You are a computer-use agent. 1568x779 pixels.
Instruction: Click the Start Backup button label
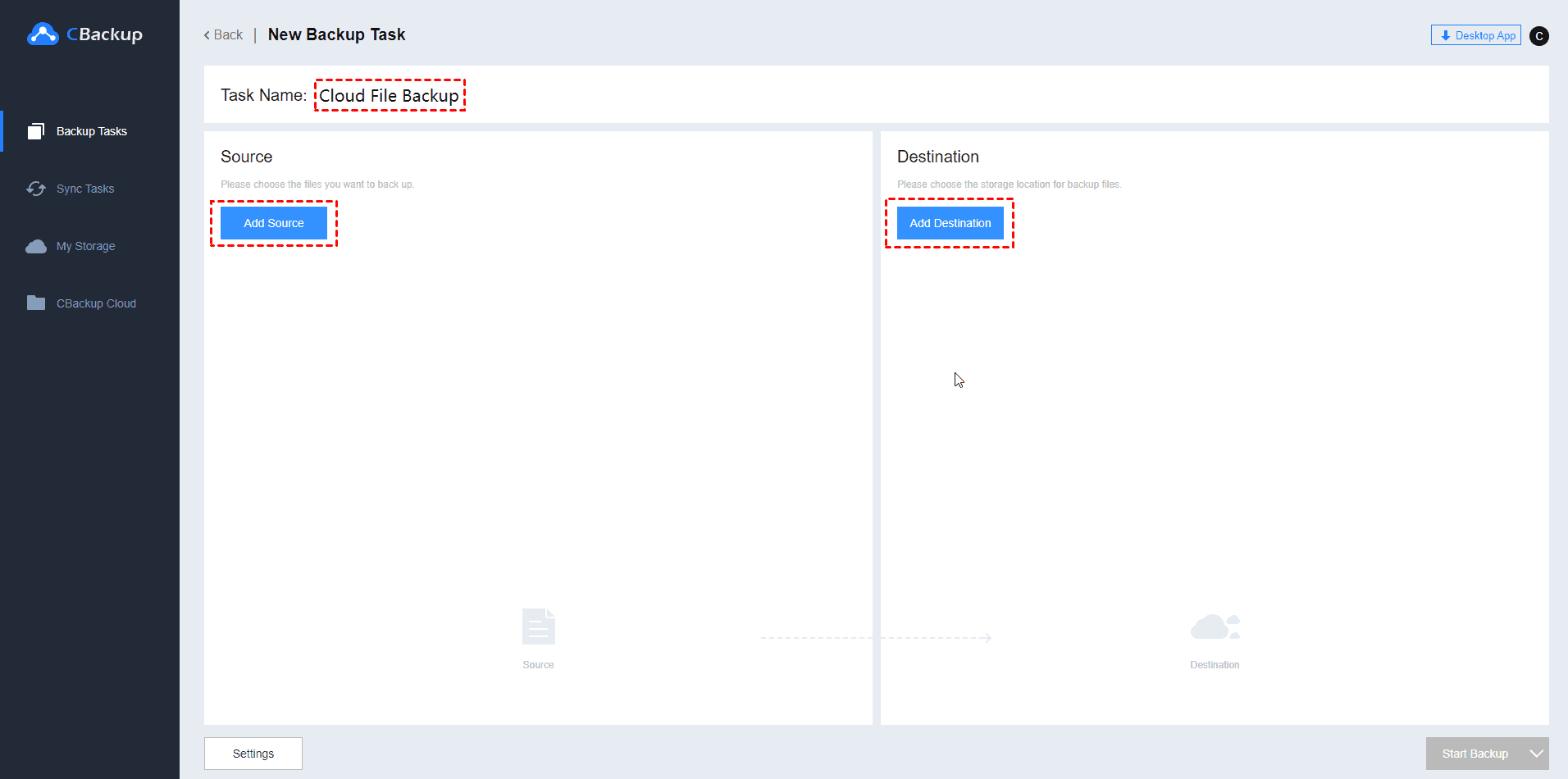point(1475,754)
